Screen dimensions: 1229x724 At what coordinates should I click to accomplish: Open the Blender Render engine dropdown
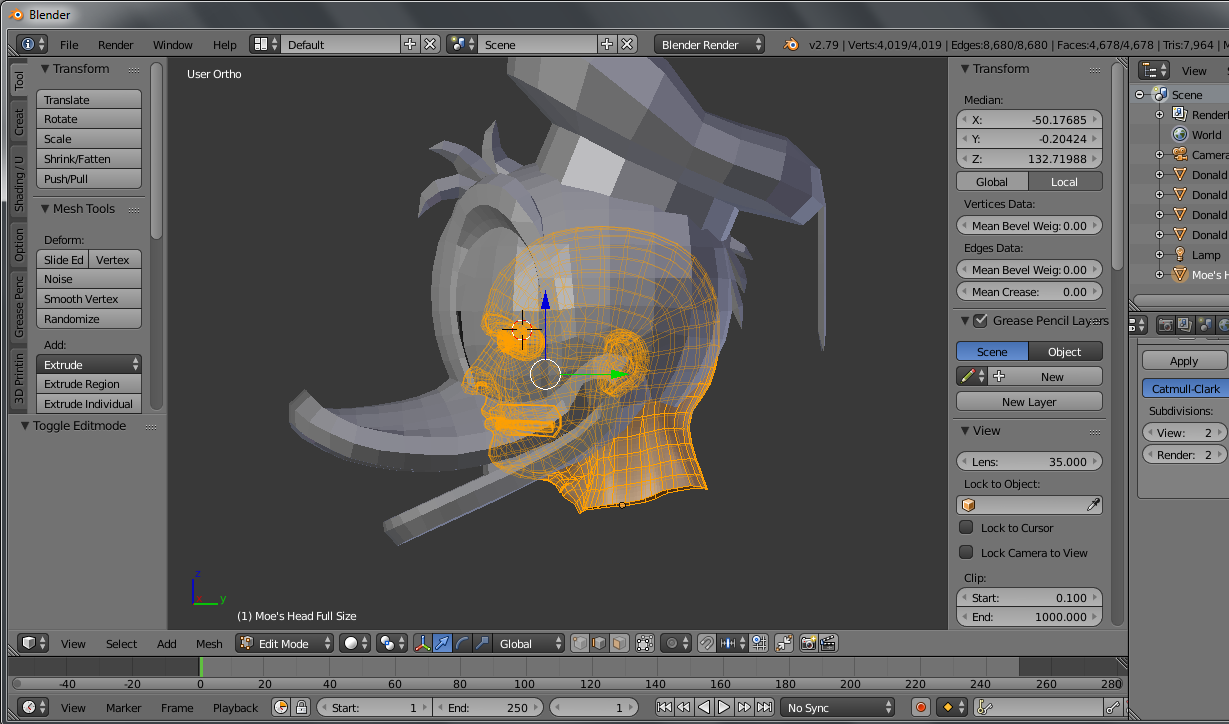point(709,45)
